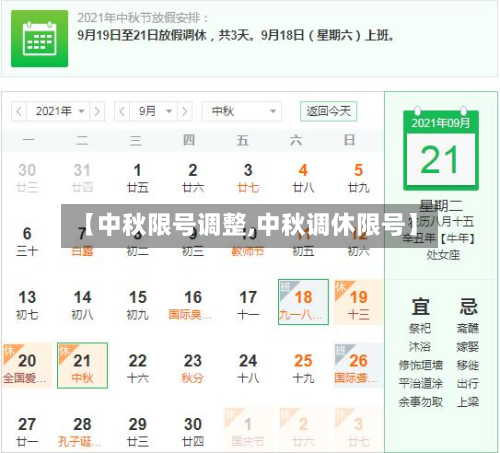Click 2021年中秋节放假安排 heading
The width and height of the screenshot is (500, 453).
143,18
